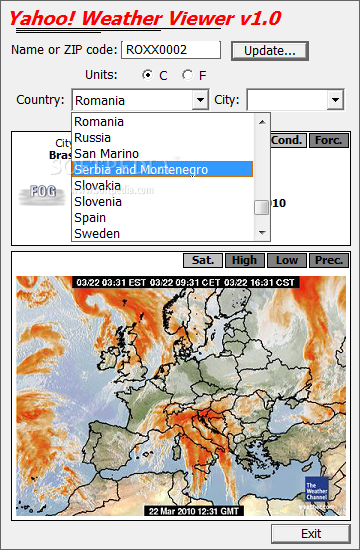Select the F units radio button
The image size is (360, 550).
tap(188, 75)
